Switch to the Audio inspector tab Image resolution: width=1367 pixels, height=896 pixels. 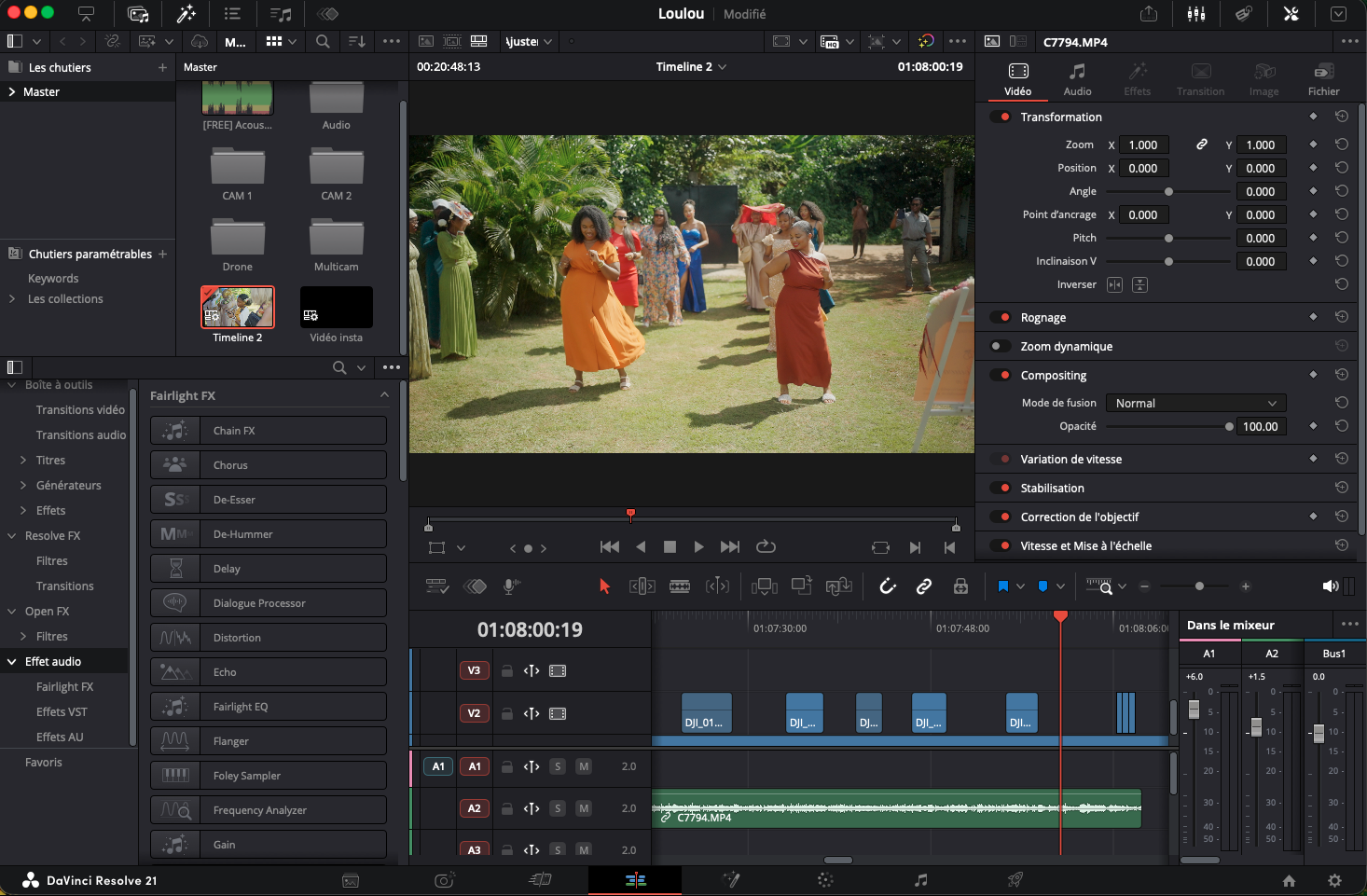1077,80
